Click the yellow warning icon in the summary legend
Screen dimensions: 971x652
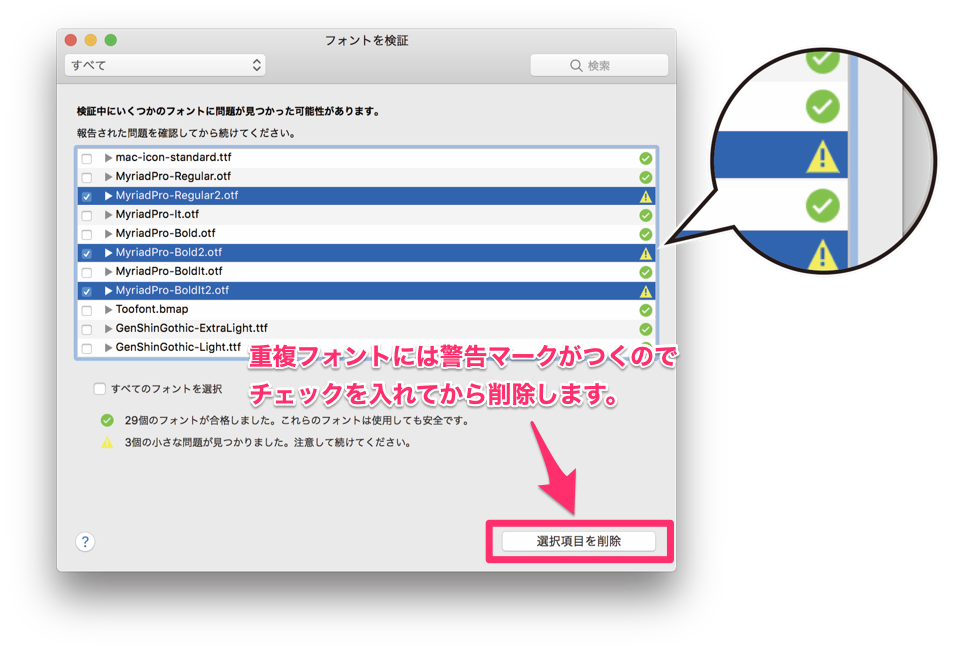click(107, 441)
